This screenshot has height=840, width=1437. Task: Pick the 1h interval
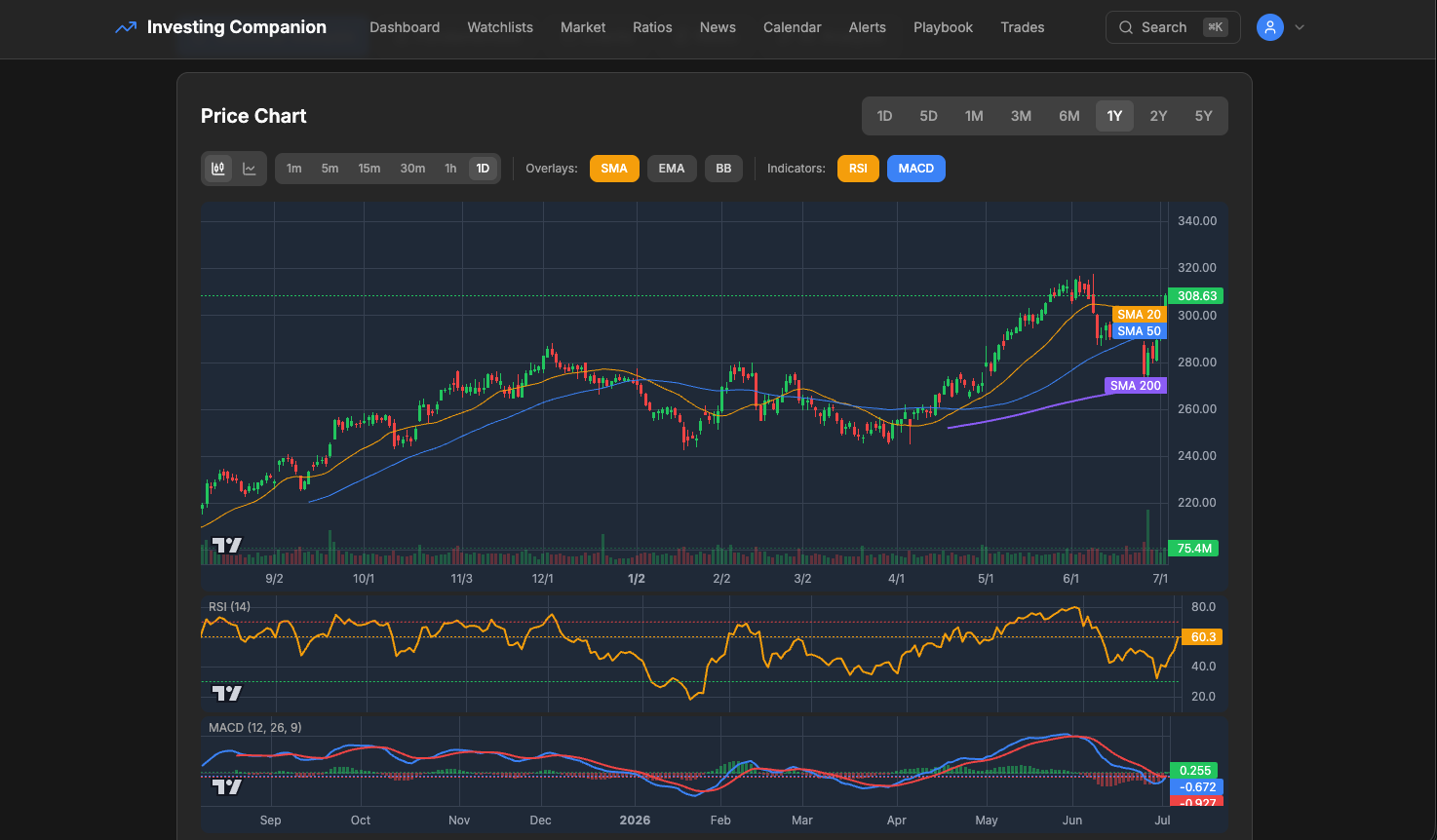coord(450,169)
